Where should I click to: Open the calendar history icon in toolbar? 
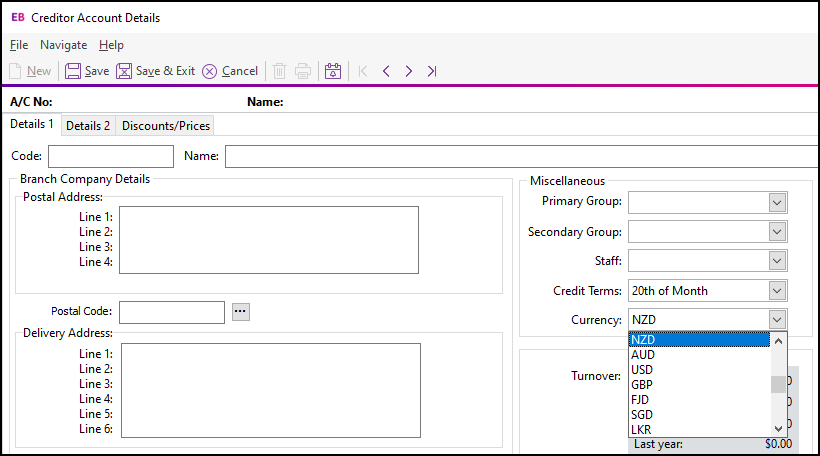(x=334, y=71)
